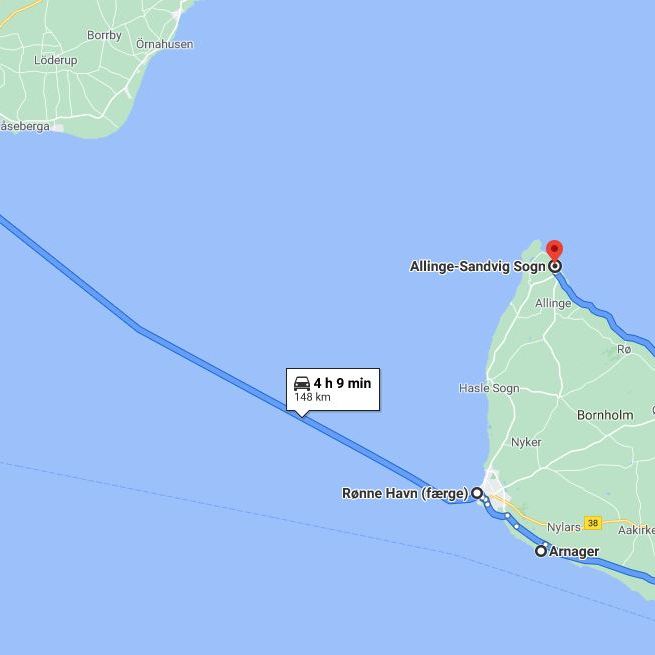655x655 pixels.
Task: Click the yellow route 38 road shield
Action: click(593, 523)
